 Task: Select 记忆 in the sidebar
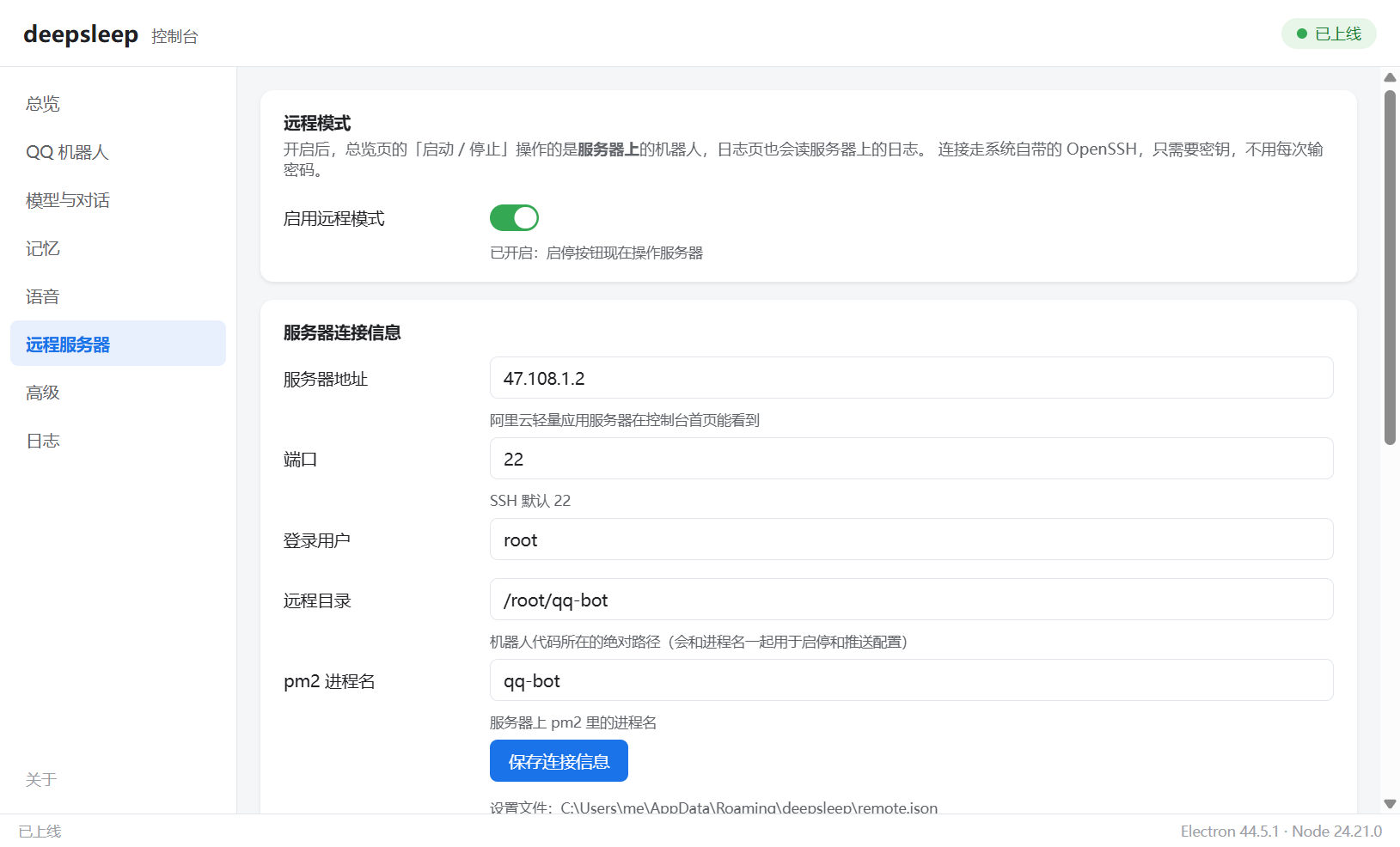coord(118,248)
